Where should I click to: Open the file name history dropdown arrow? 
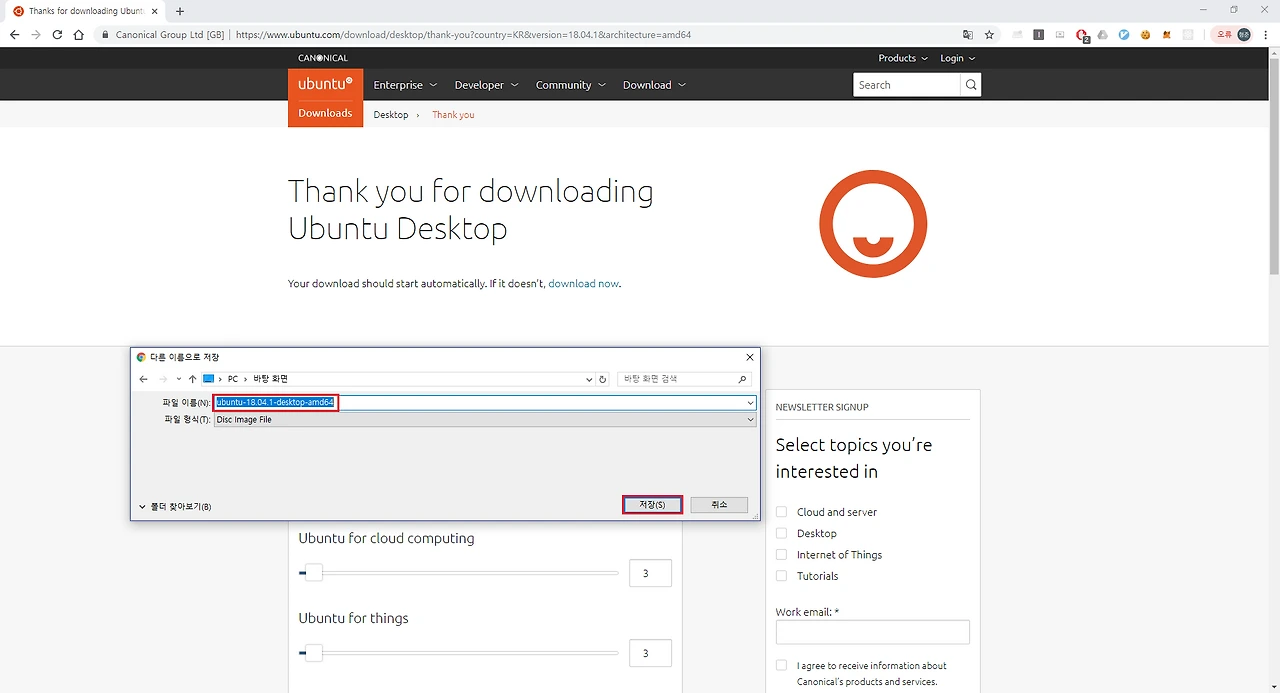click(750, 403)
